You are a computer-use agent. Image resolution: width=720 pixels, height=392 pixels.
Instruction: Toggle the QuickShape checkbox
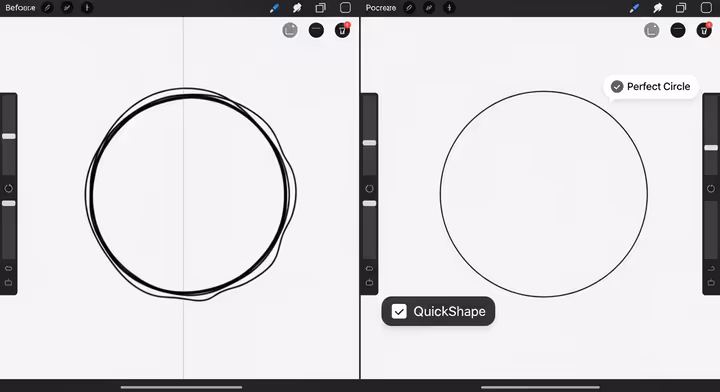click(399, 311)
